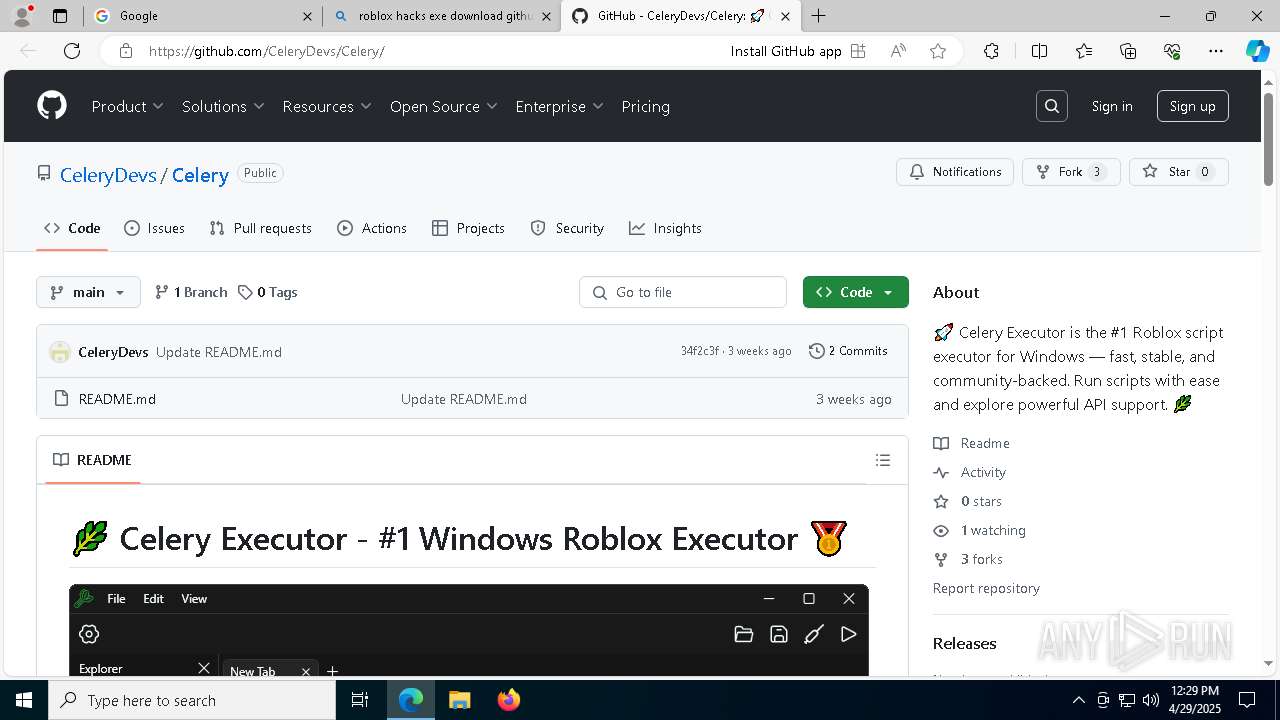Image resolution: width=1280 pixels, height=720 pixels.
Task: Click Sign in link
Action: coord(1112,106)
